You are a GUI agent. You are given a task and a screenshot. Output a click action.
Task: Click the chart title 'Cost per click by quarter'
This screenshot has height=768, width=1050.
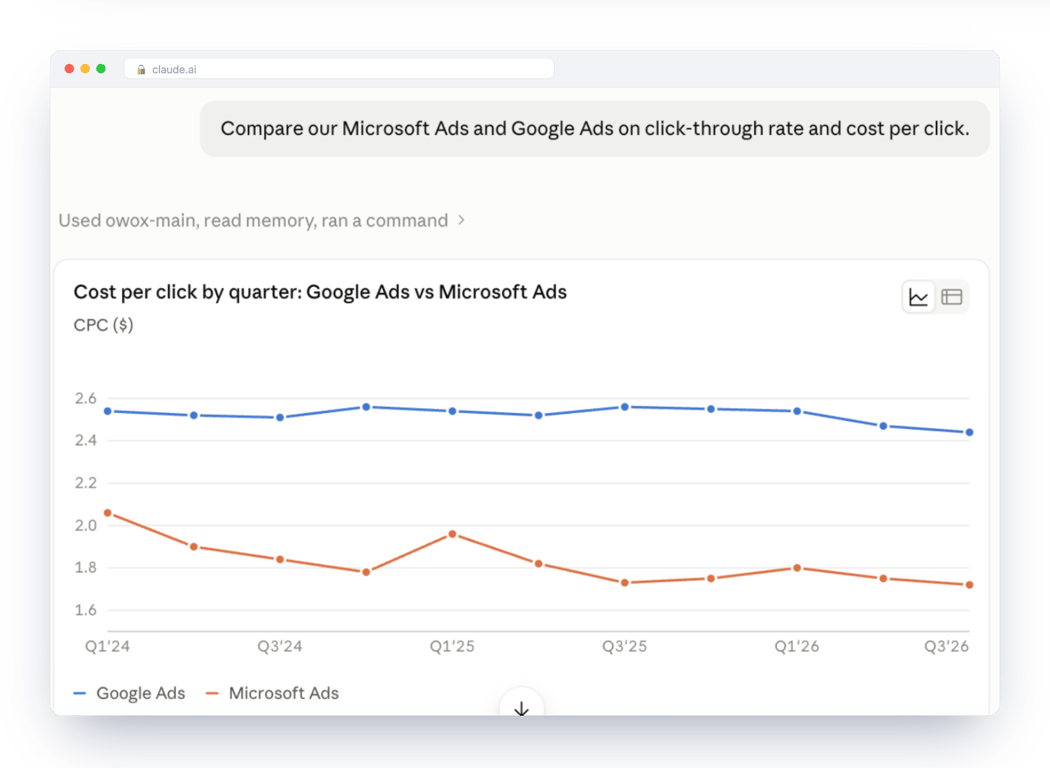320,292
